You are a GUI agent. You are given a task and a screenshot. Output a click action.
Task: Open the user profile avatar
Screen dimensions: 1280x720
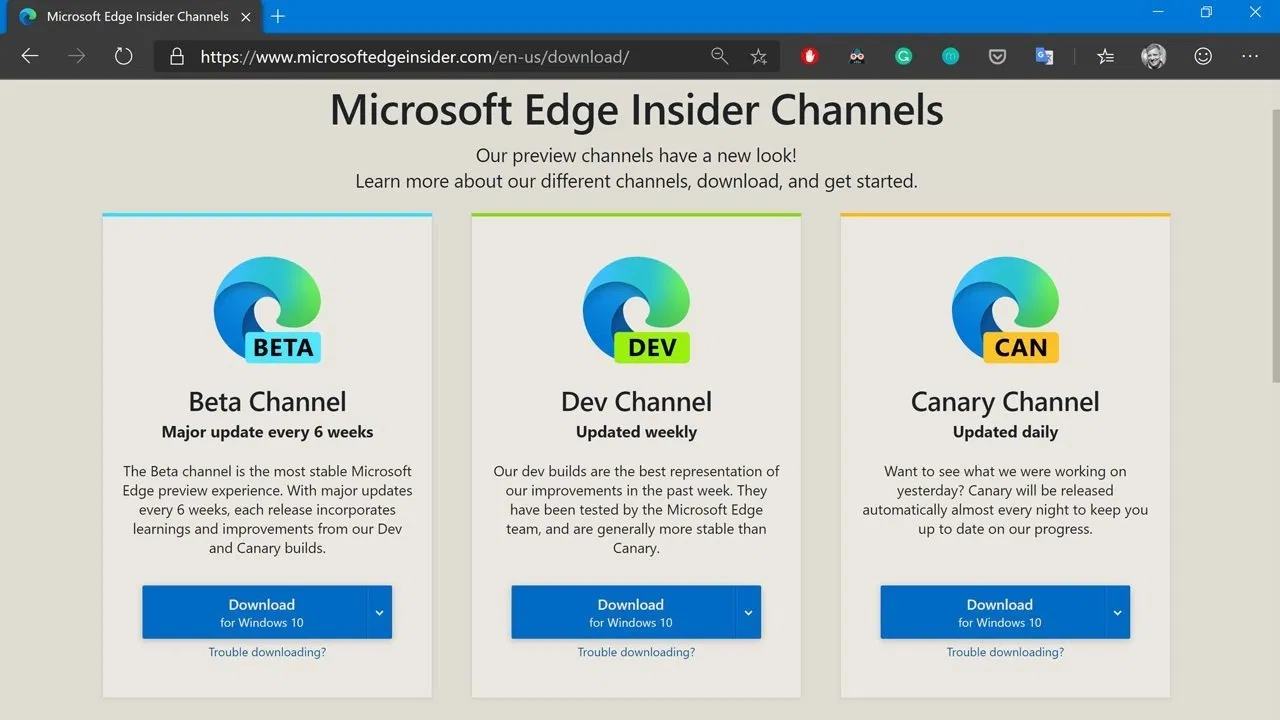[x=1154, y=56]
